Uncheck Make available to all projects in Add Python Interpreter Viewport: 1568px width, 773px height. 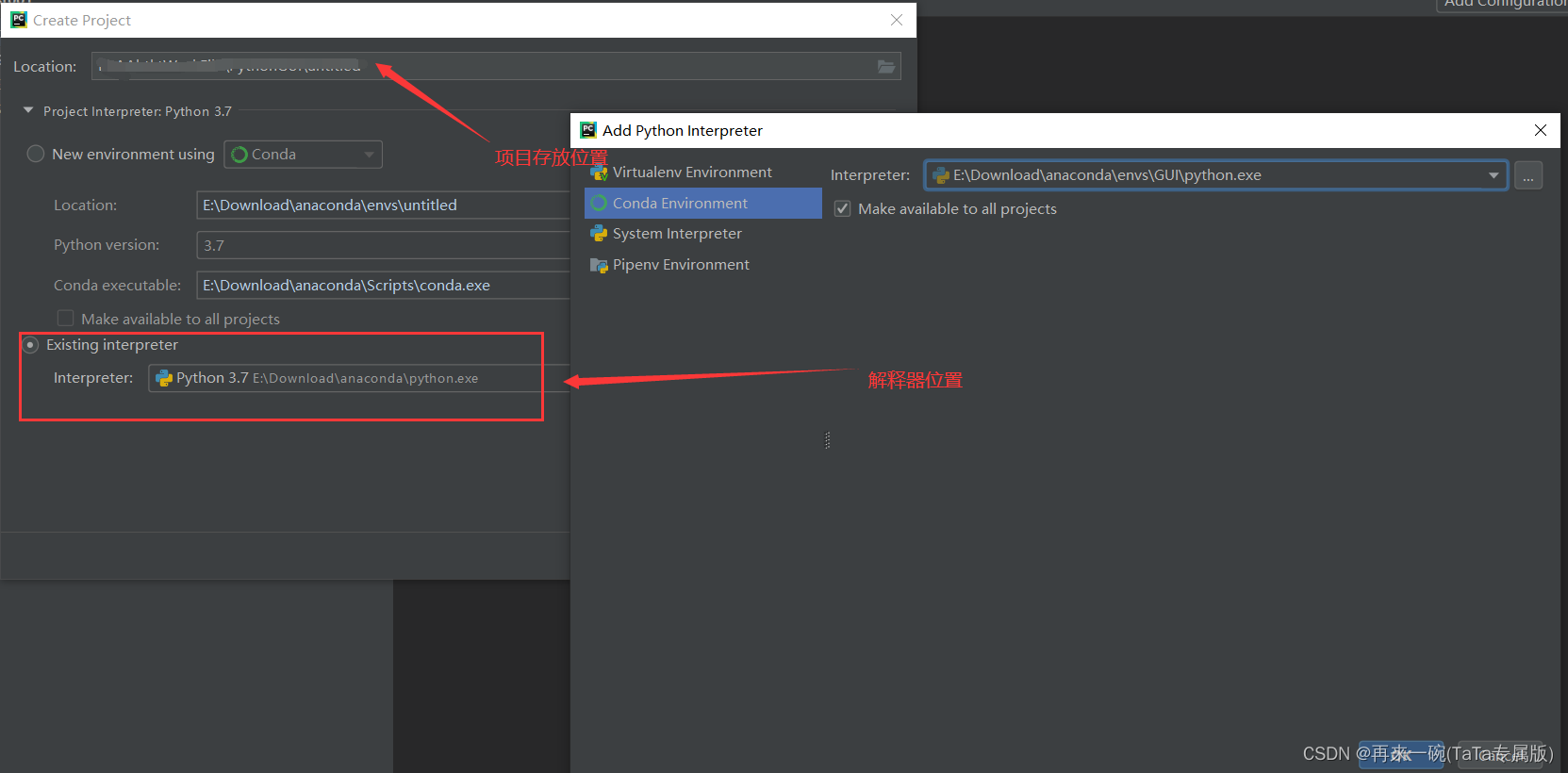843,208
